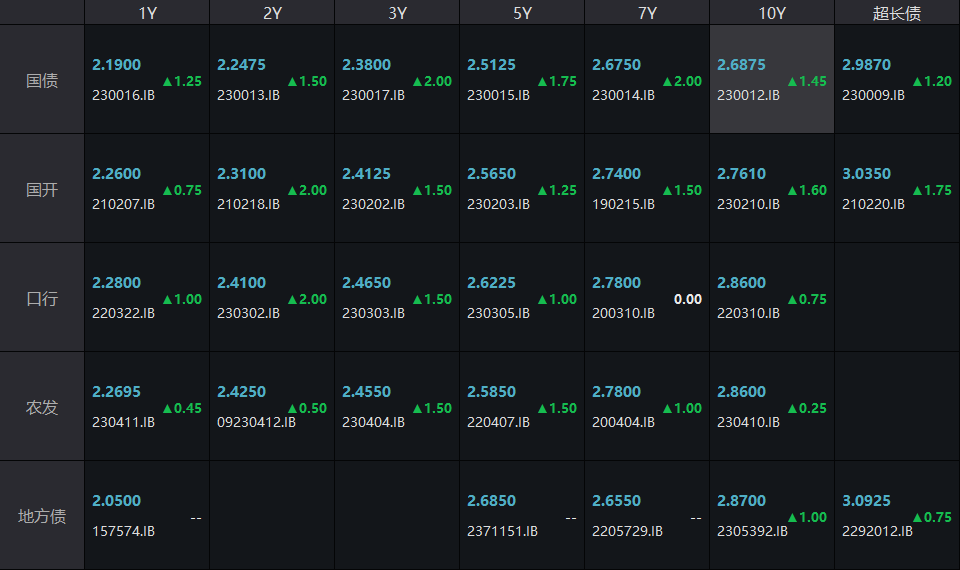Click the 2.6225 yield value
This screenshot has width=960, height=570.
491,283
